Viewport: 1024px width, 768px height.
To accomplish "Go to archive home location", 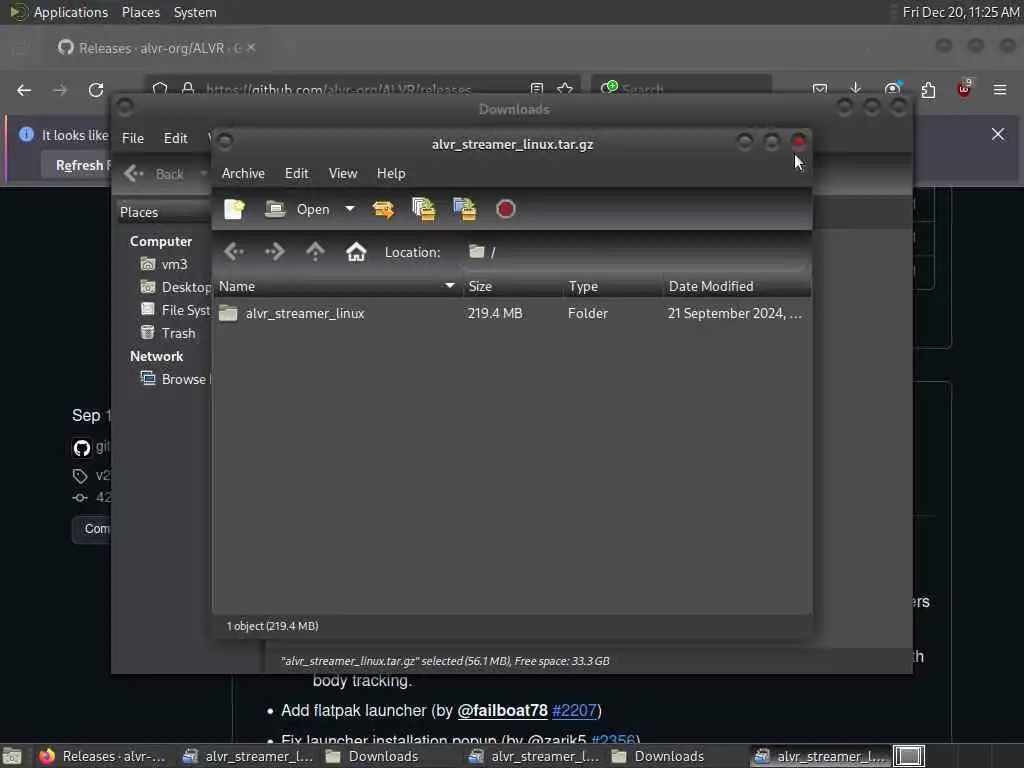I will (356, 251).
